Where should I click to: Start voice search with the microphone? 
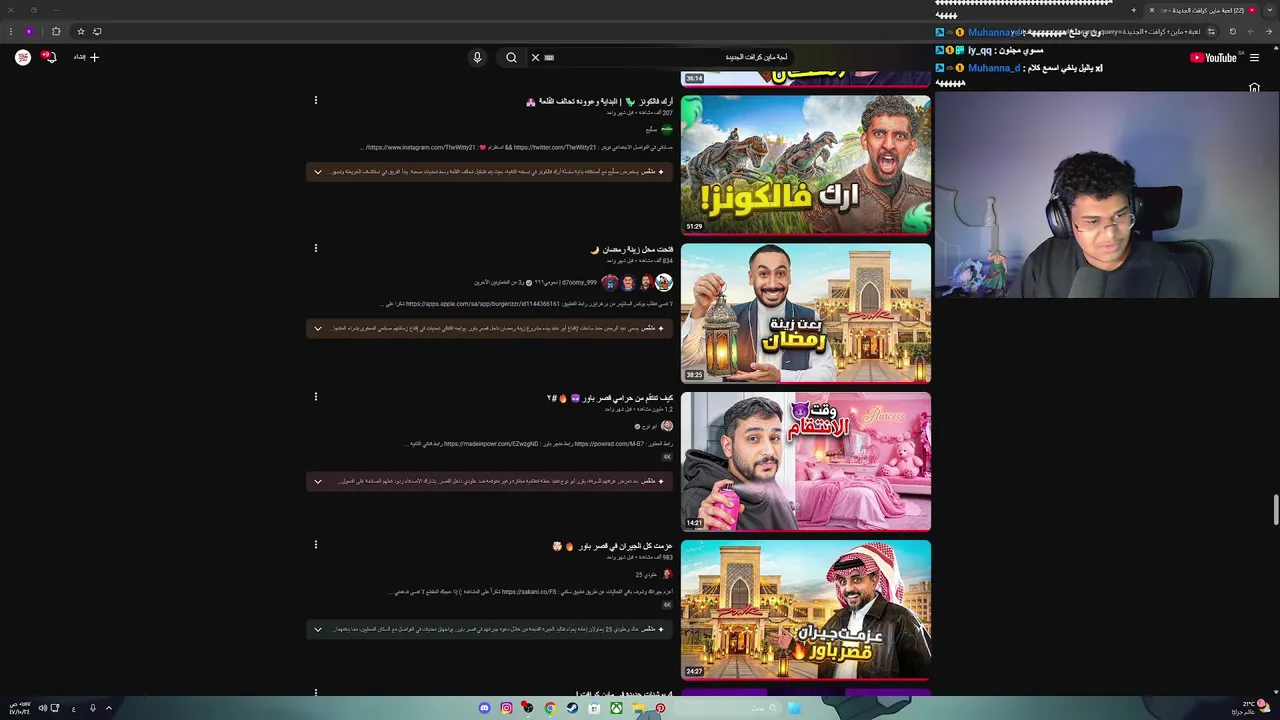tap(477, 57)
